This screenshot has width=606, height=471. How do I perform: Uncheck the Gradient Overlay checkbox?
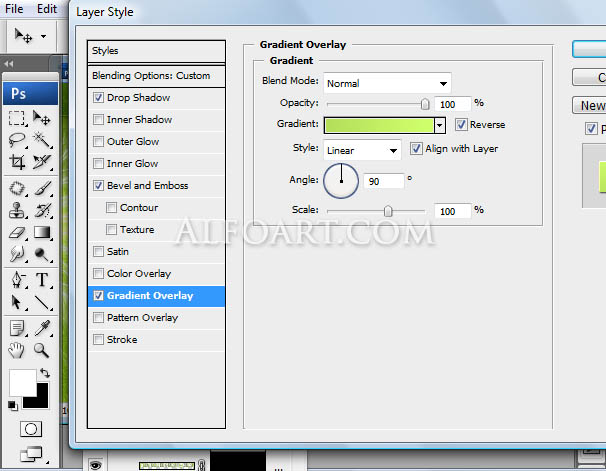pos(98,296)
